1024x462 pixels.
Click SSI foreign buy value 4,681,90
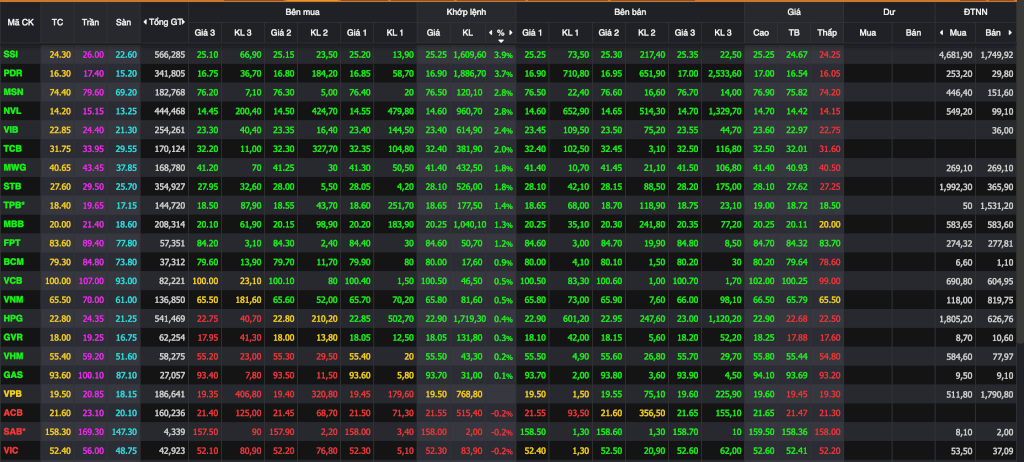[x=955, y=54]
